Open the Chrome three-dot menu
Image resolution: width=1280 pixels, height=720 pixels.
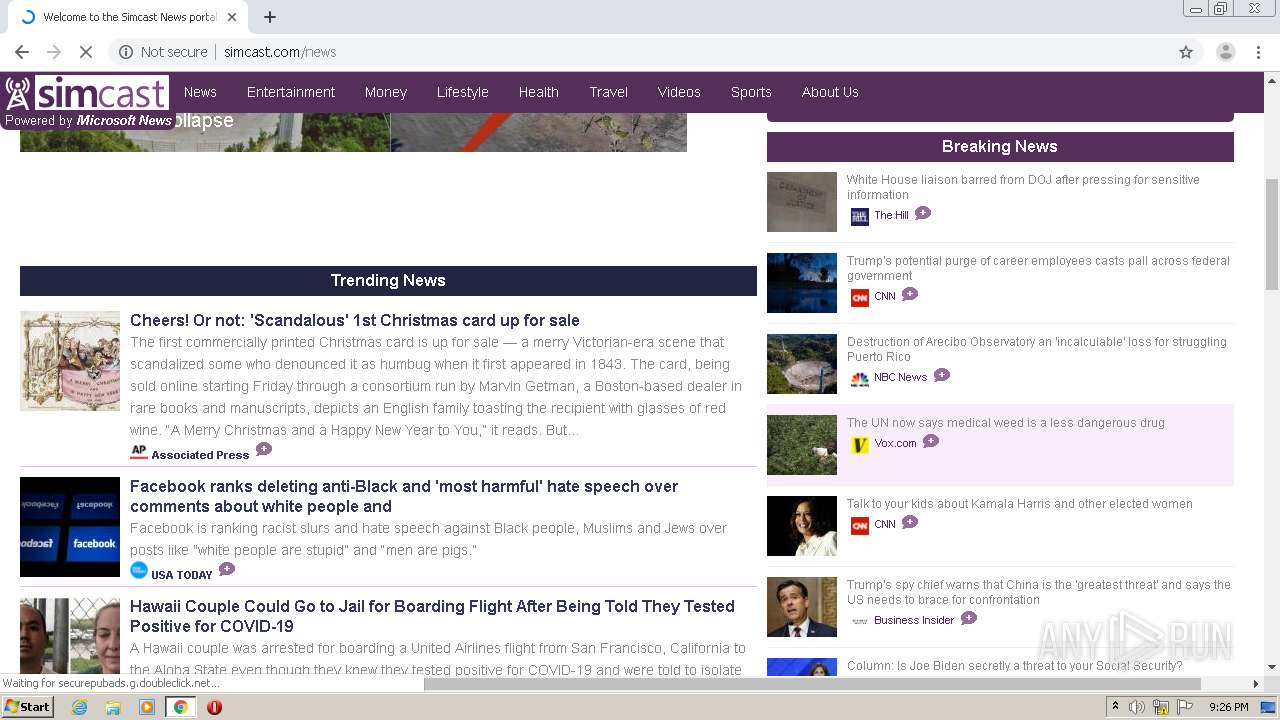tap(1258, 52)
